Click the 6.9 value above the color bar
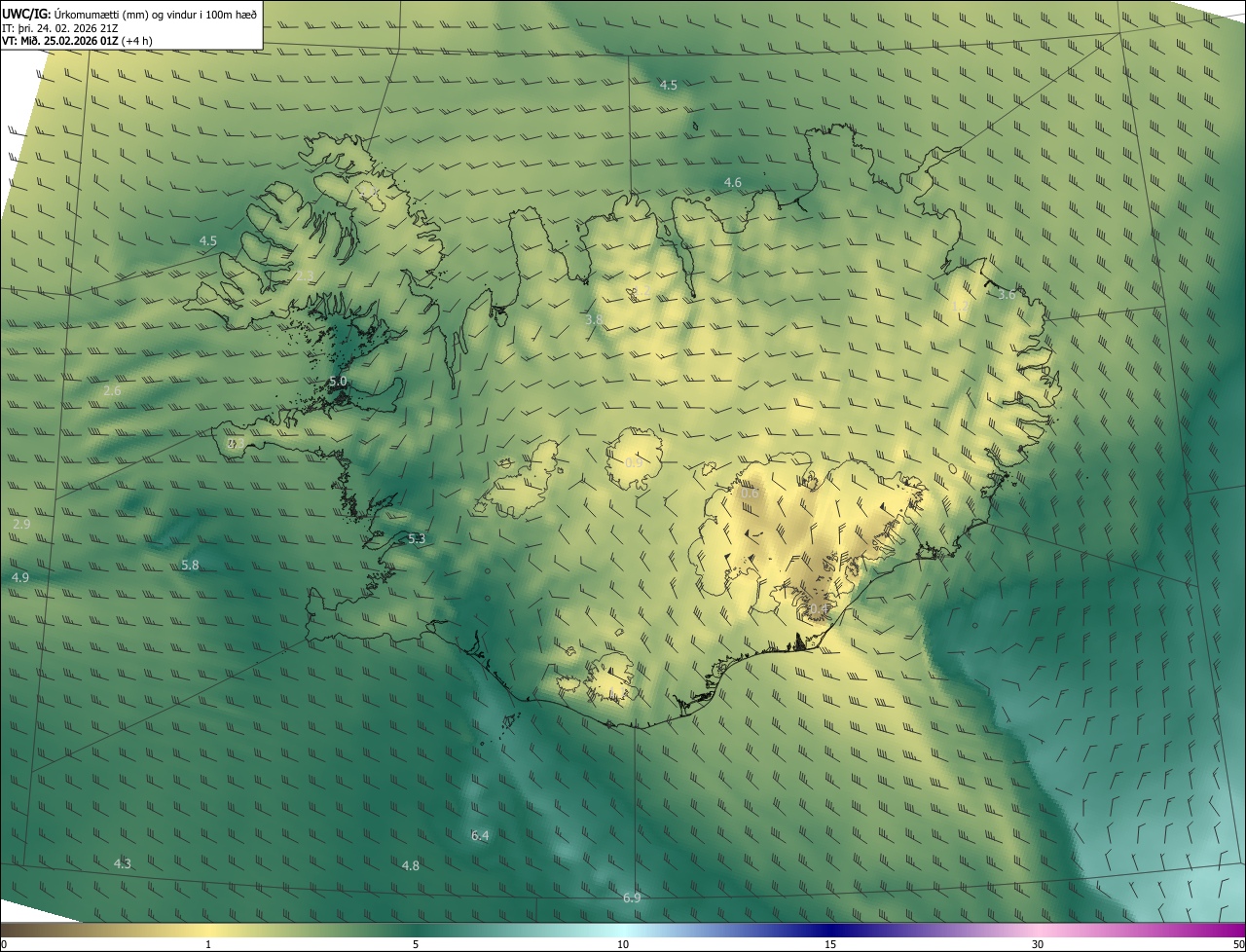The image size is (1246, 952). [632, 897]
